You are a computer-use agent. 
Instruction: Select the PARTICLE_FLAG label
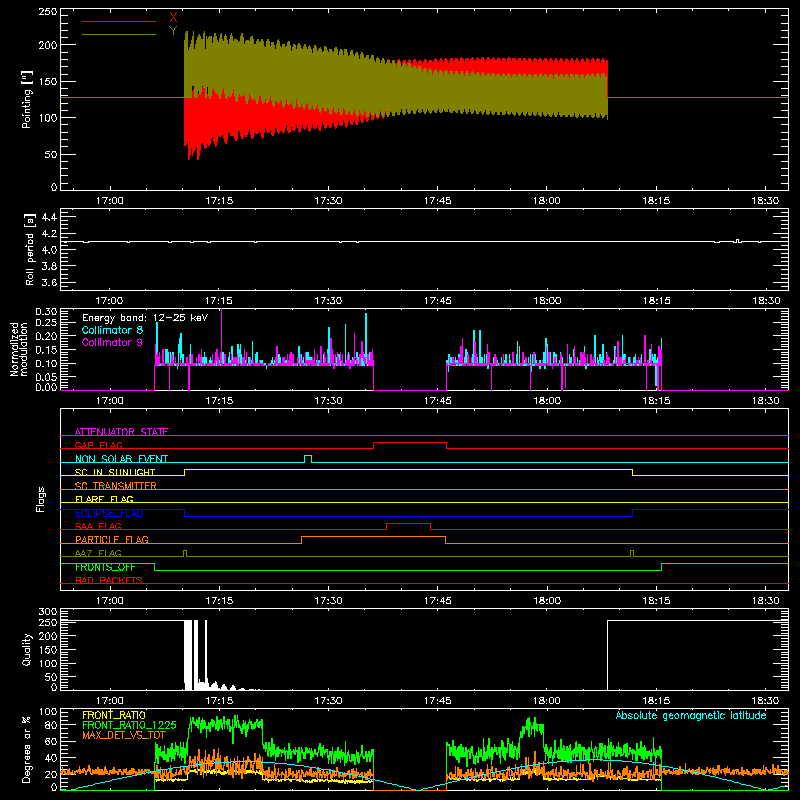pos(112,539)
